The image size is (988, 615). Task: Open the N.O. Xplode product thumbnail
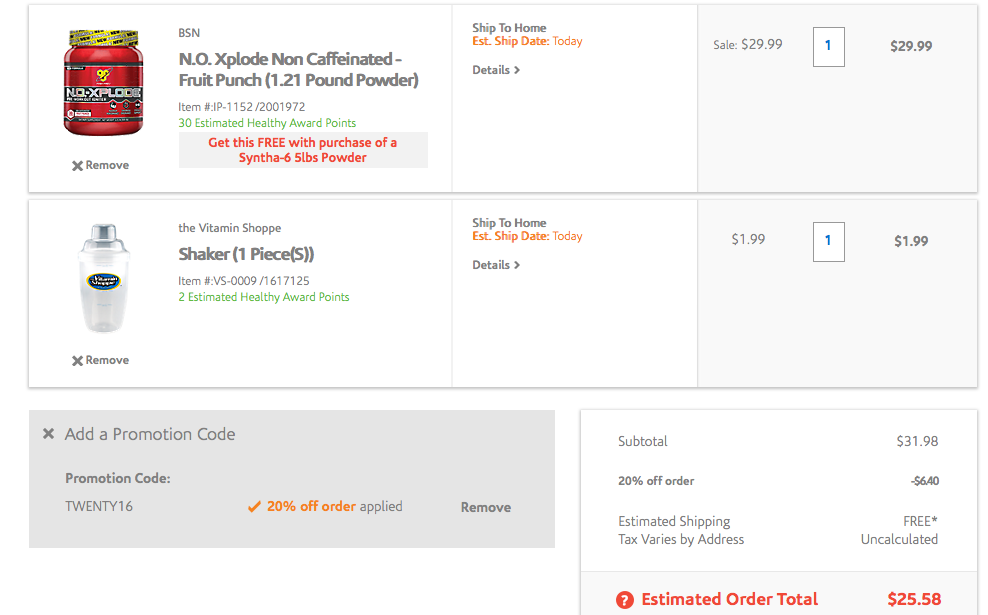[x=103, y=82]
